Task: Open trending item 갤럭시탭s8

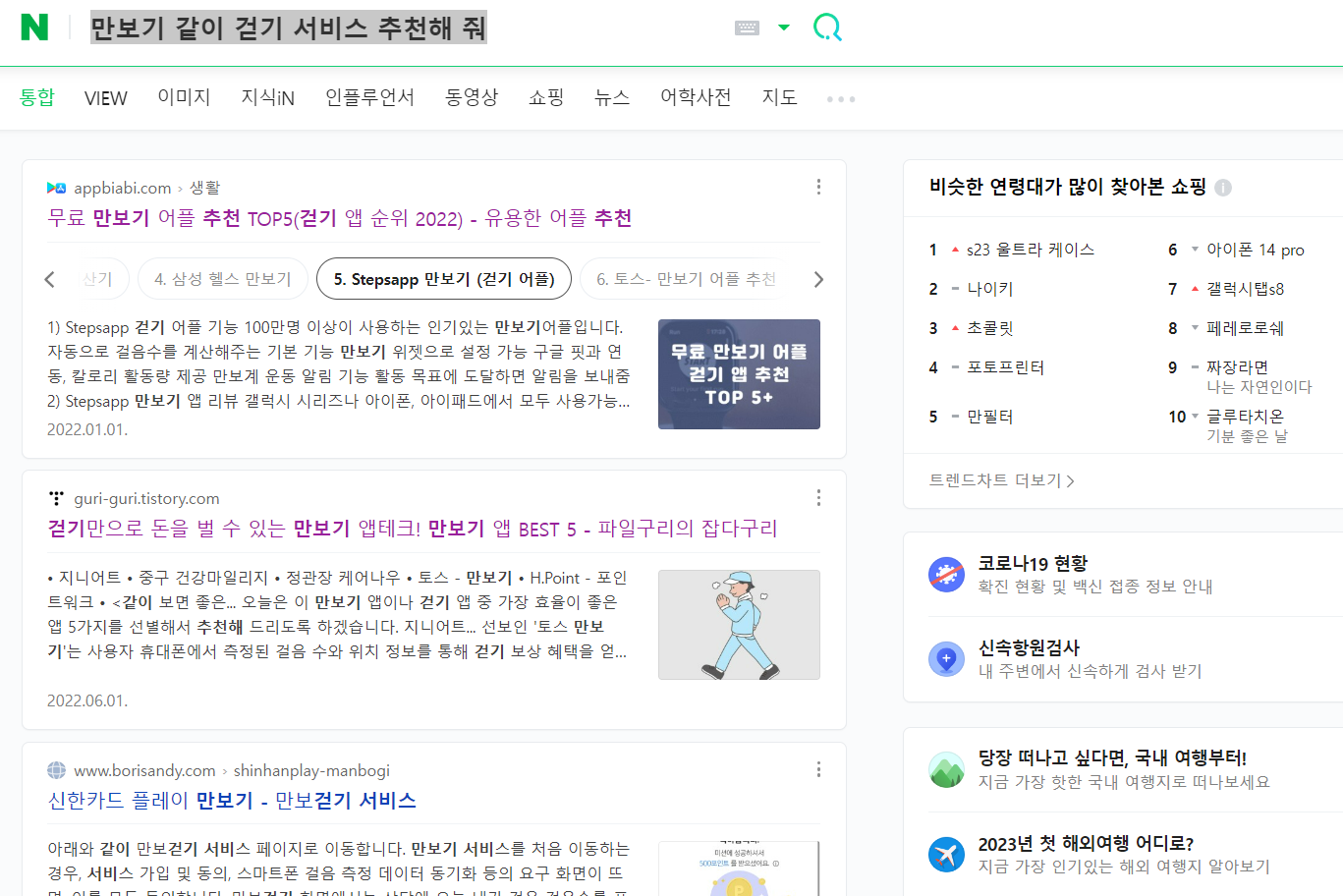Action: (x=1246, y=289)
